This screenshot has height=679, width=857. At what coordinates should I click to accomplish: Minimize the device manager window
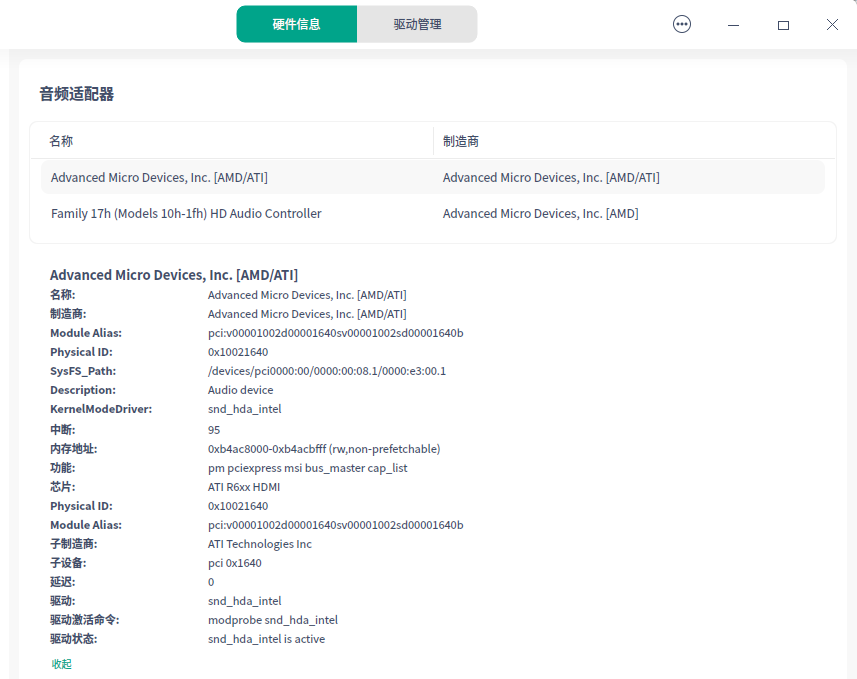coord(733,25)
